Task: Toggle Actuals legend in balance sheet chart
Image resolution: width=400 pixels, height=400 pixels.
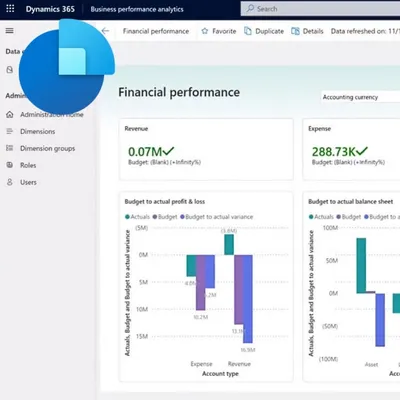Action: pos(321,217)
